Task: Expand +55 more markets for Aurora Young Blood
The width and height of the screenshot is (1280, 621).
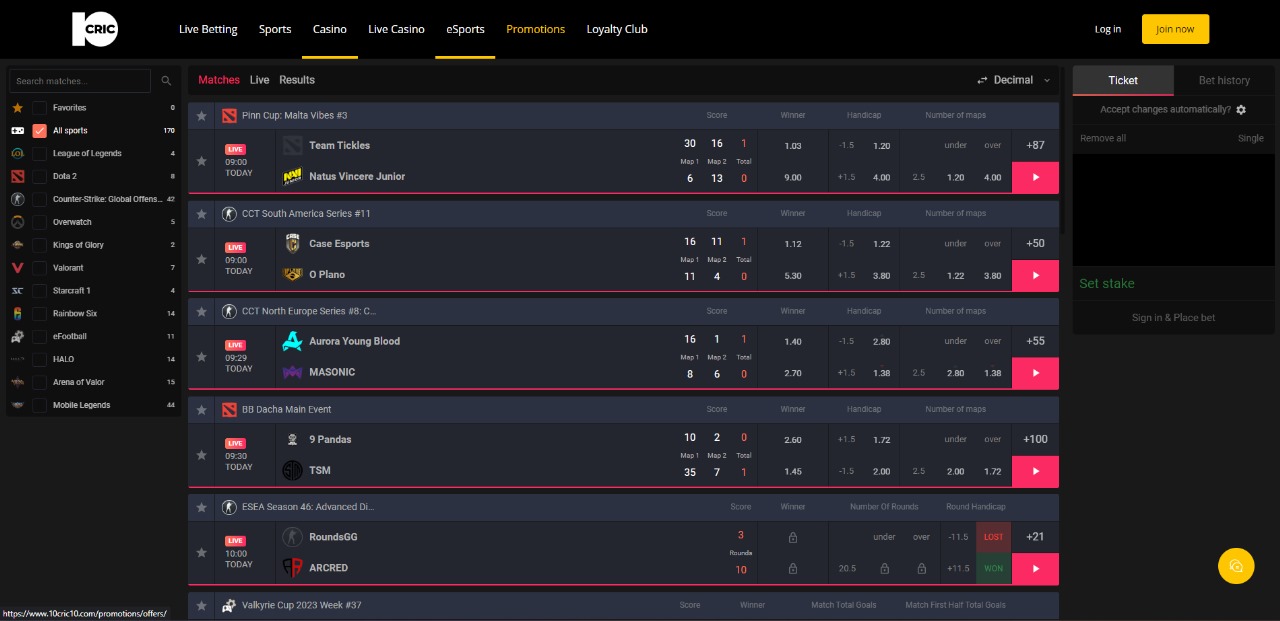Action: pyautogui.click(x=1035, y=341)
